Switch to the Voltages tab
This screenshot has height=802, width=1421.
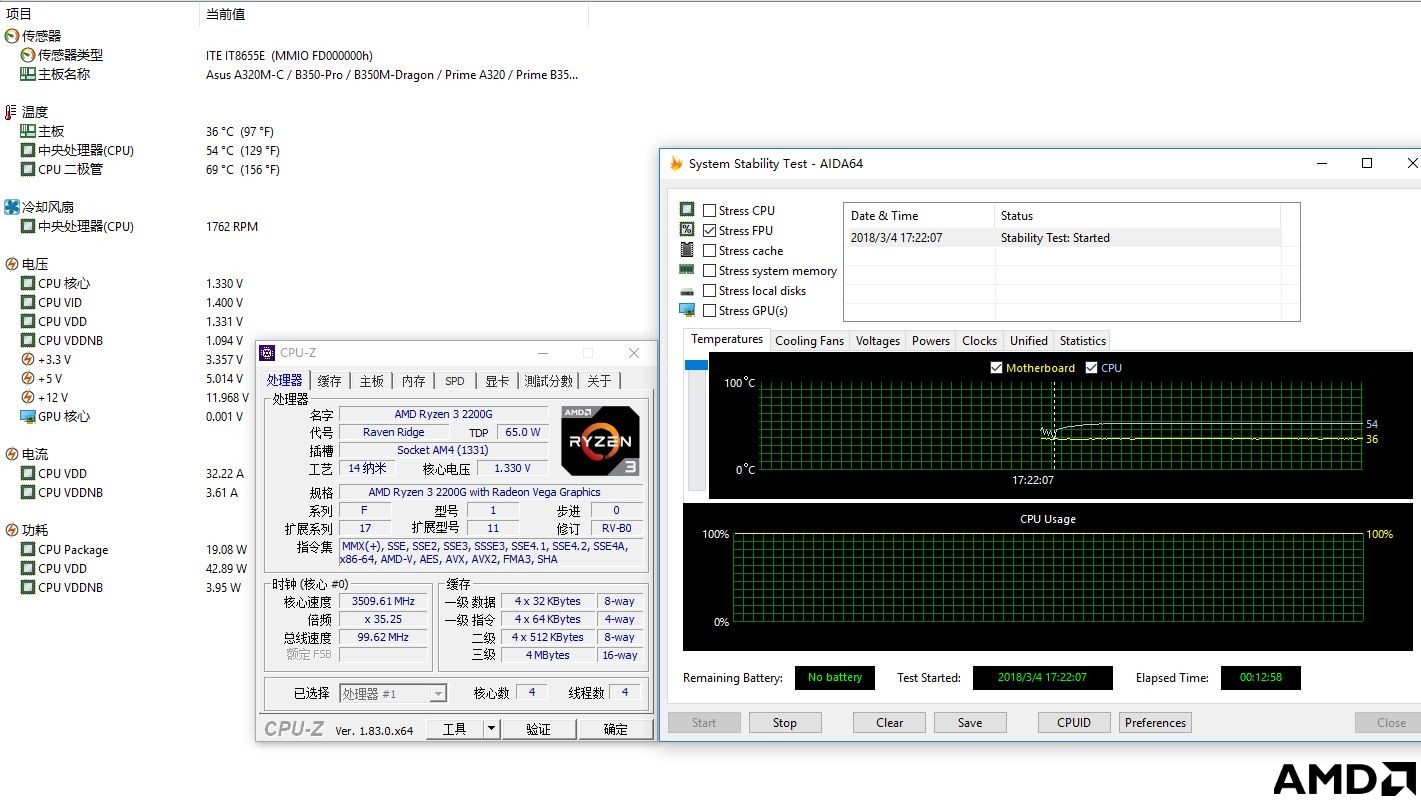coord(878,341)
